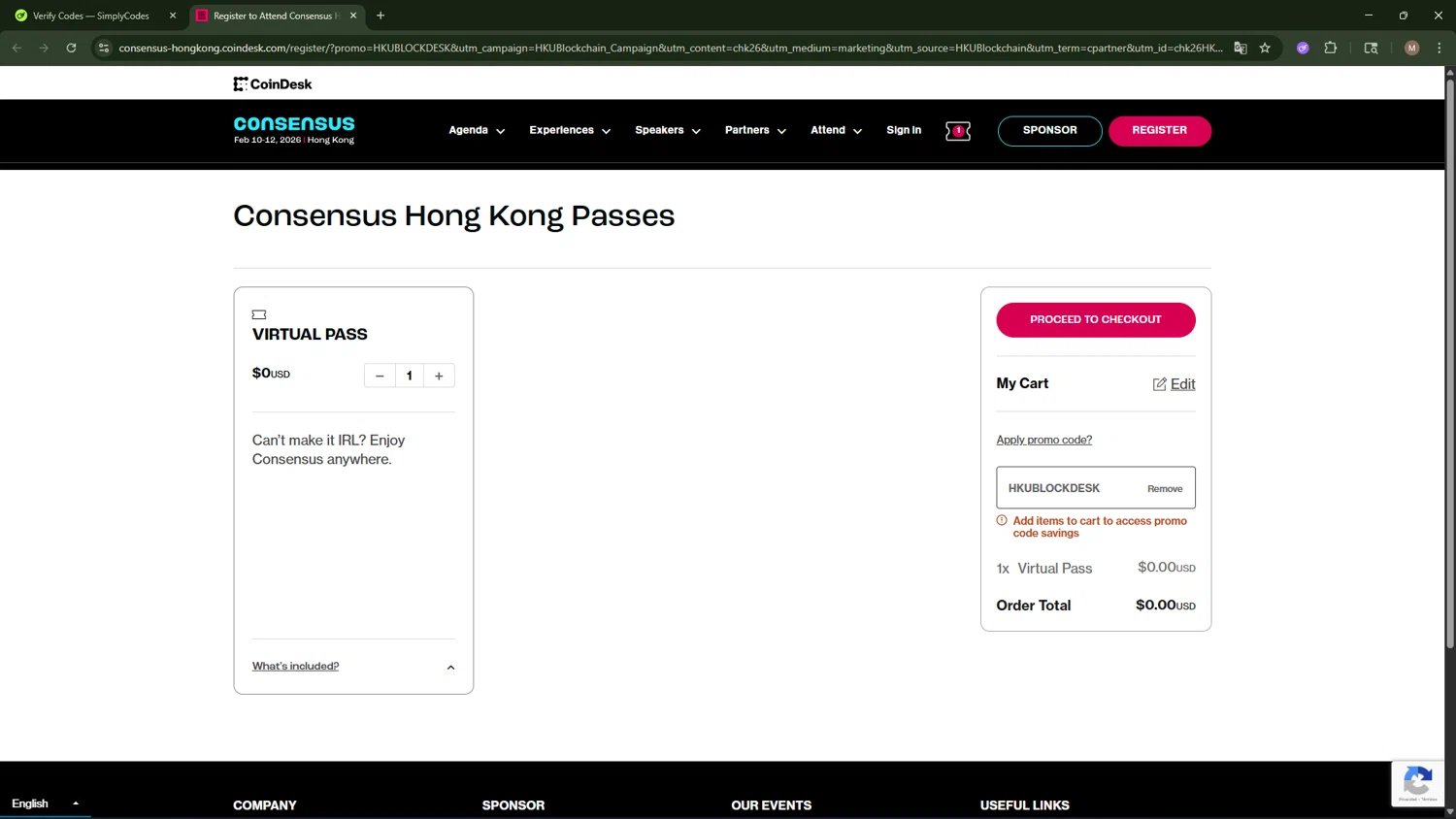Click the SPONSOR footer heading

click(x=513, y=805)
